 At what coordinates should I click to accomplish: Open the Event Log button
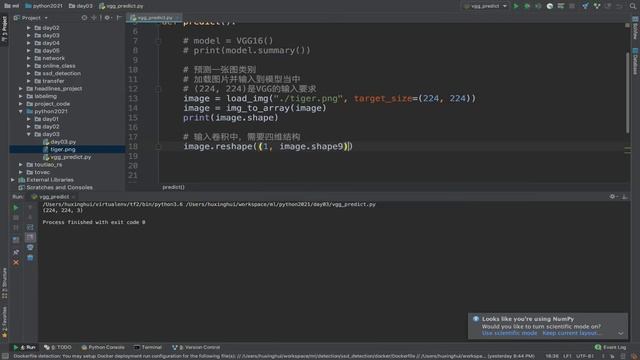611,347
